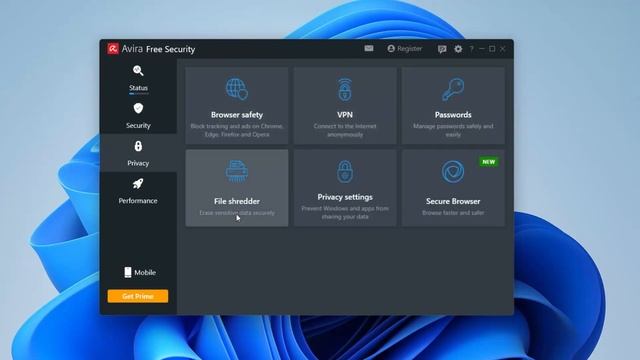Click the Browser safety globe icon
This screenshot has height=360, width=640.
point(237,89)
